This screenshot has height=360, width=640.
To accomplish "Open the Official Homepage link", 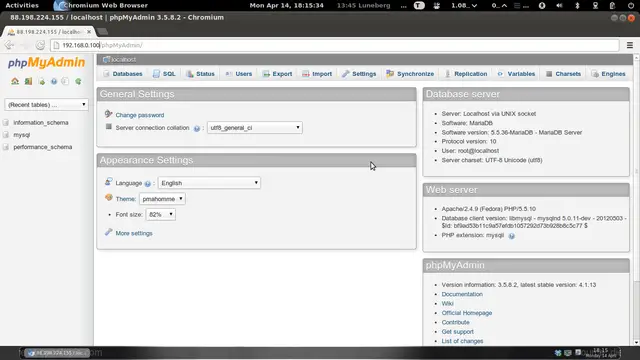I will [x=467, y=313].
